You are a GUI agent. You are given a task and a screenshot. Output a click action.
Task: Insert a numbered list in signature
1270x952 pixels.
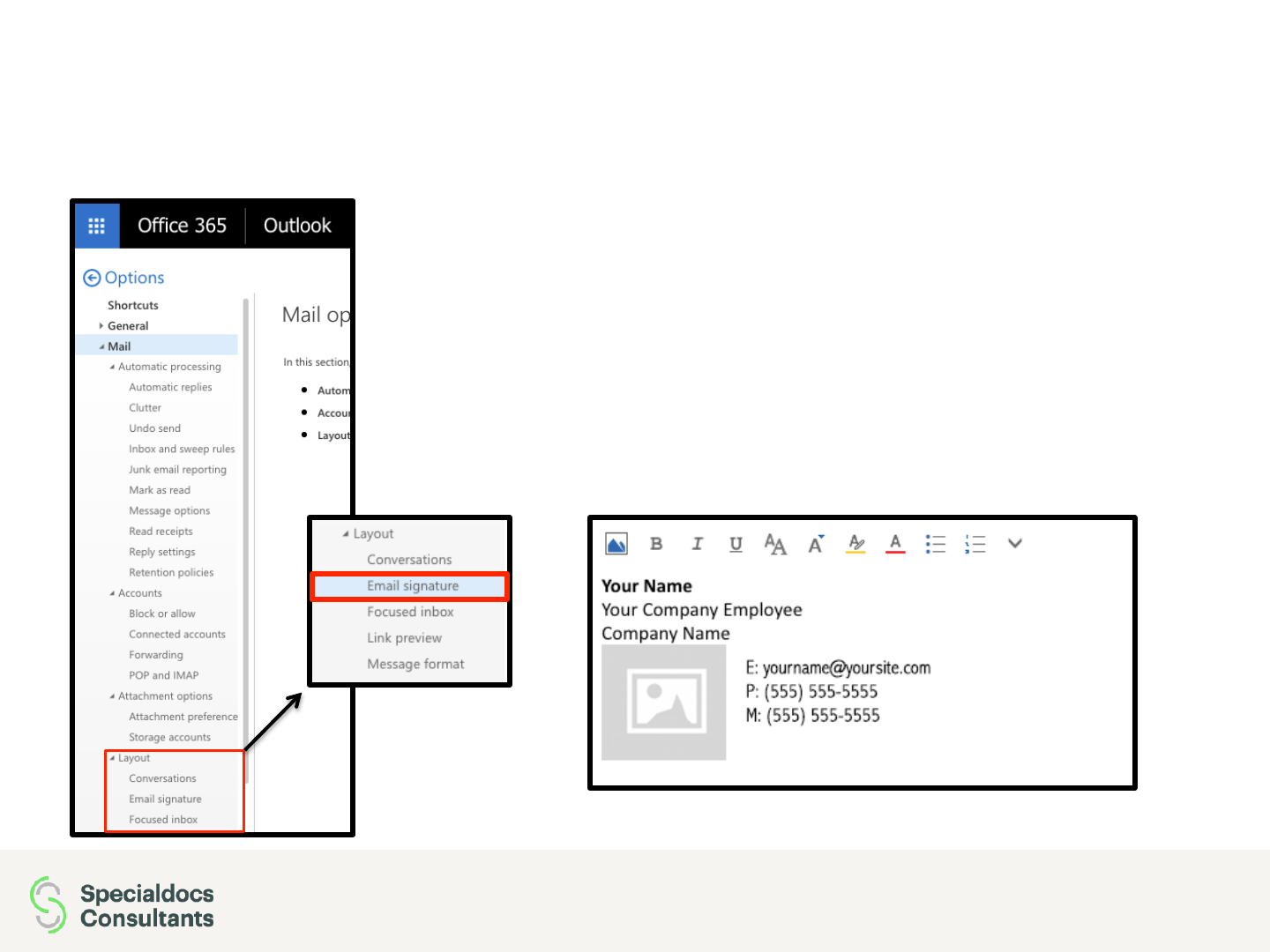tap(975, 544)
